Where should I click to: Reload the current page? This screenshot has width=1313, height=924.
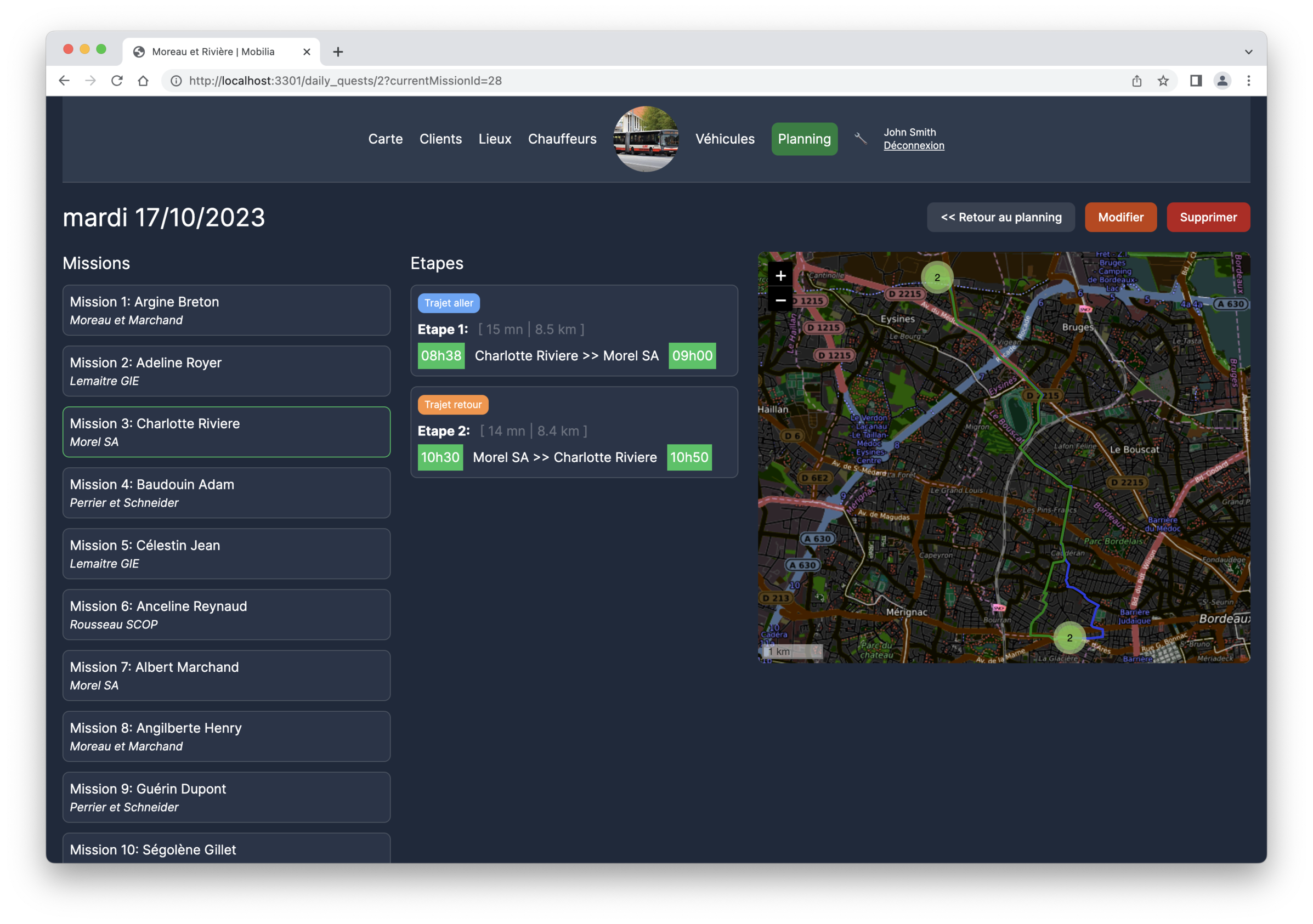coord(117,81)
